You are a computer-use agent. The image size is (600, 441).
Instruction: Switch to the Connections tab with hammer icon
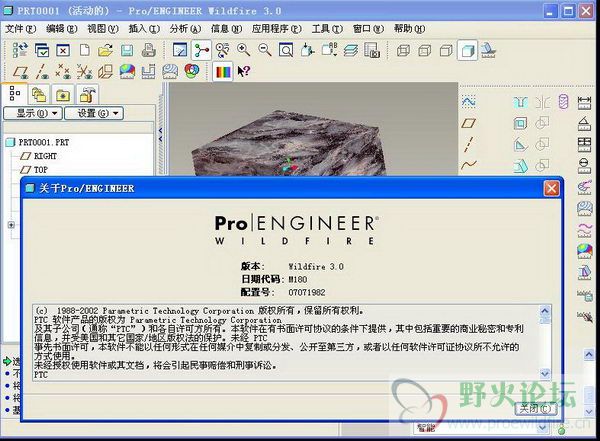coord(87,95)
